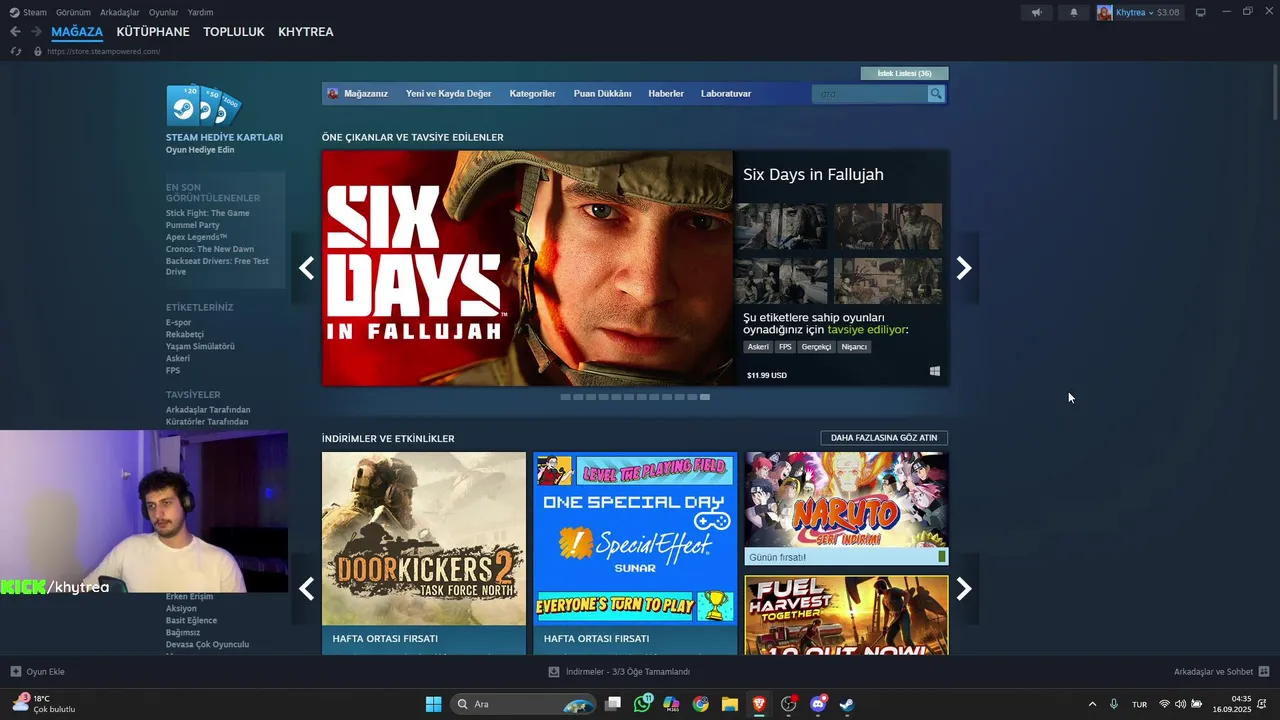Show the next featured game

click(x=964, y=268)
